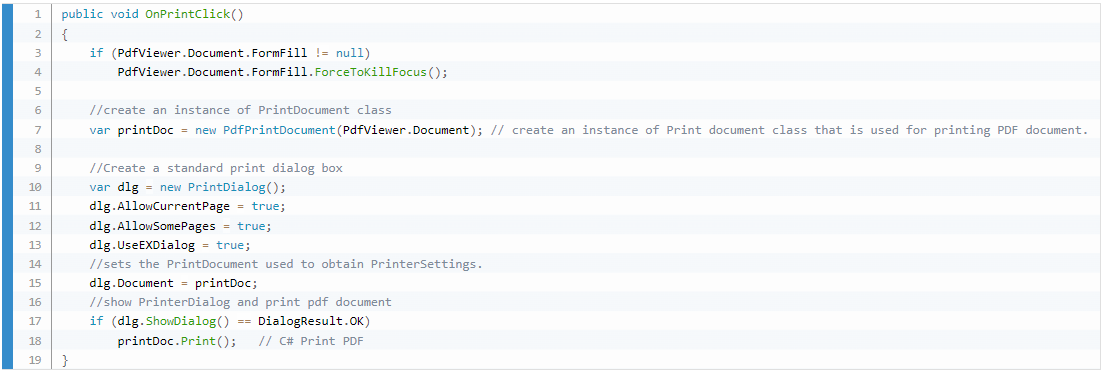The image size is (1106, 375).
Task: Click the comment 'Create a standard print dialog box'
Action: pyautogui.click(x=217, y=168)
